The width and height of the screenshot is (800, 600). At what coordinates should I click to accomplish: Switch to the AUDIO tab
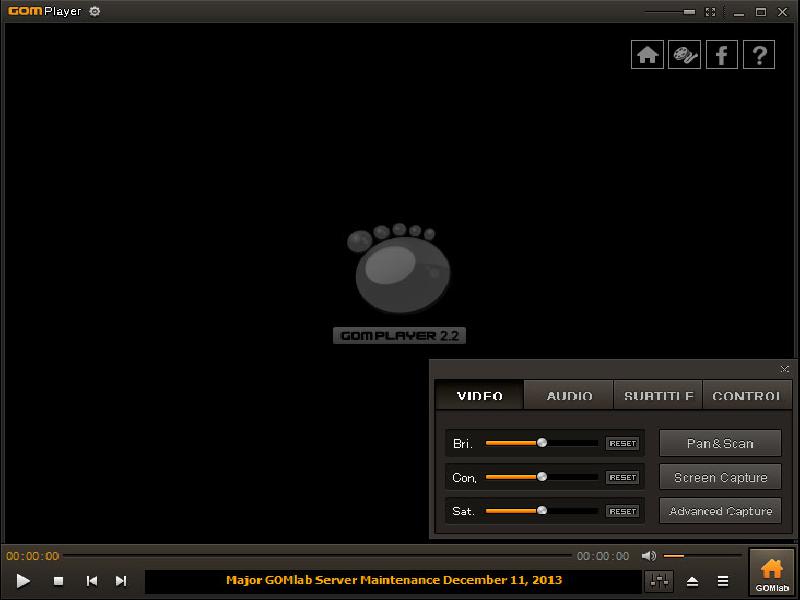[x=569, y=395]
